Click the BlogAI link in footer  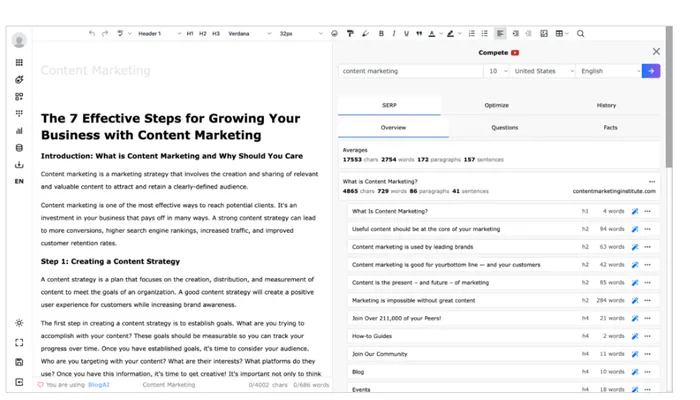click(98, 385)
